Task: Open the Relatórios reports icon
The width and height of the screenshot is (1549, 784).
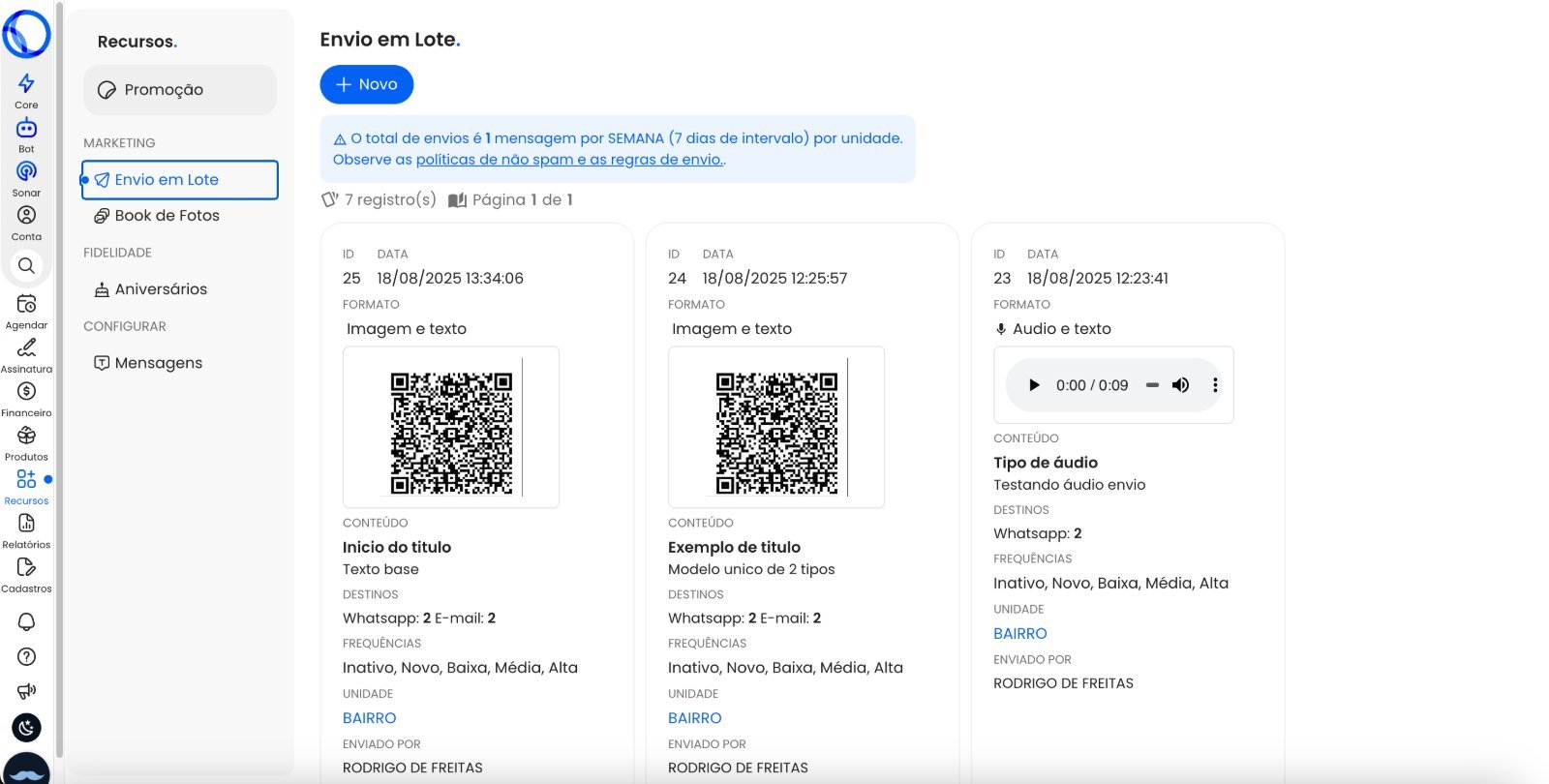Action: pos(26,523)
